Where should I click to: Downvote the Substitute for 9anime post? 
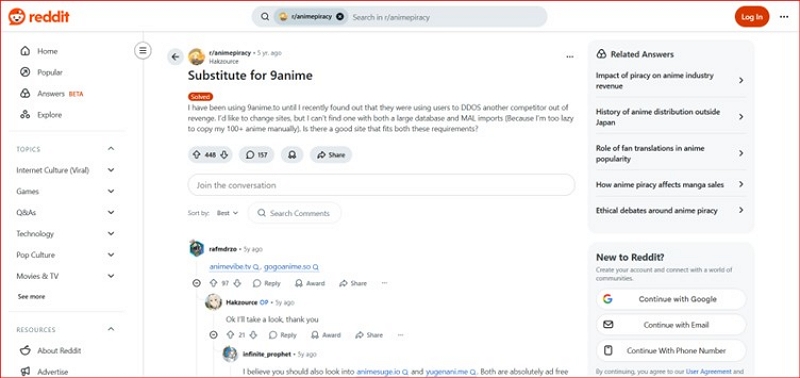[x=224, y=155]
